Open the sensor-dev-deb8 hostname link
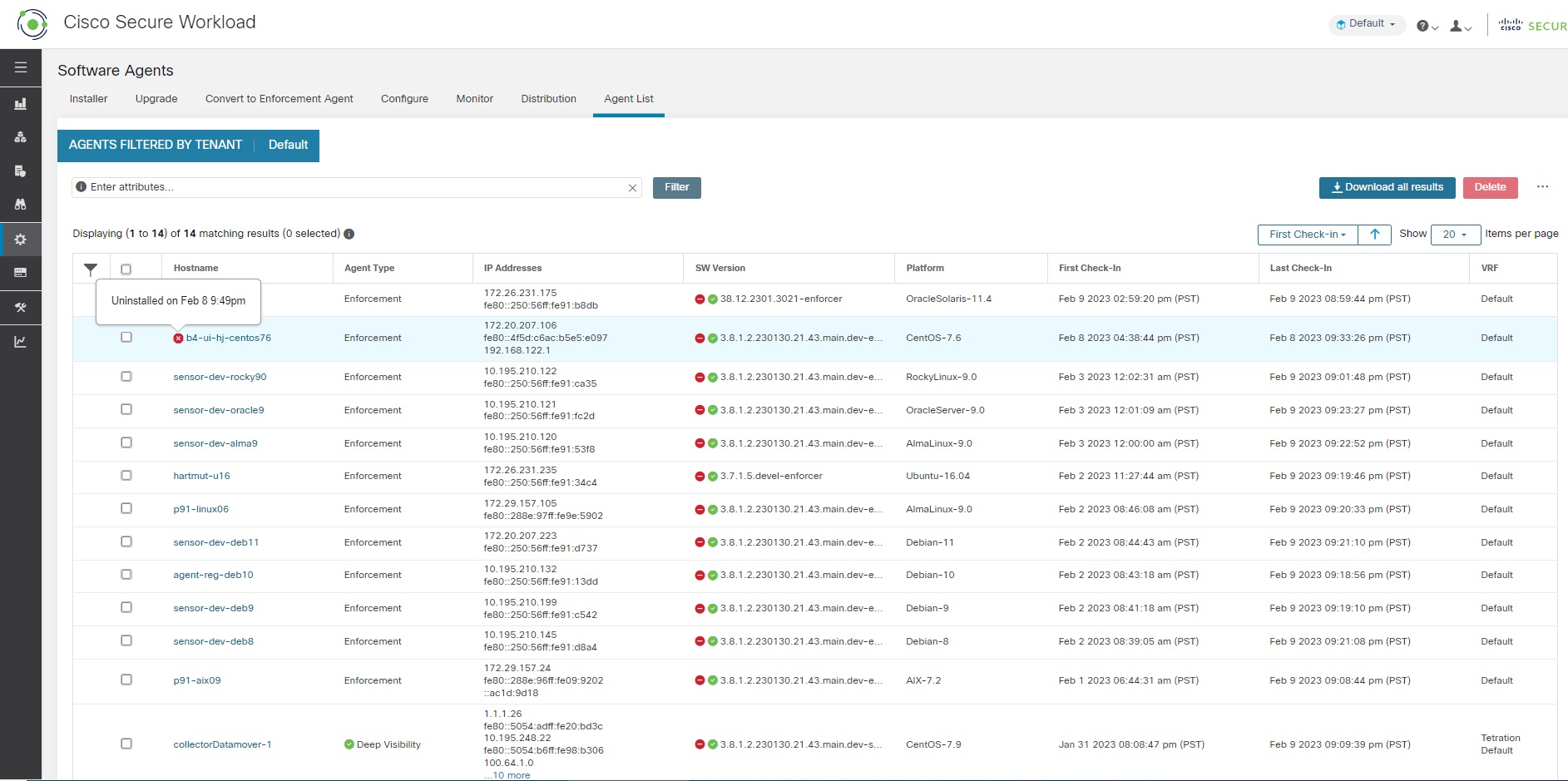Image resolution: width=1568 pixels, height=781 pixels. pyautogui.click(x=213, y=641)
